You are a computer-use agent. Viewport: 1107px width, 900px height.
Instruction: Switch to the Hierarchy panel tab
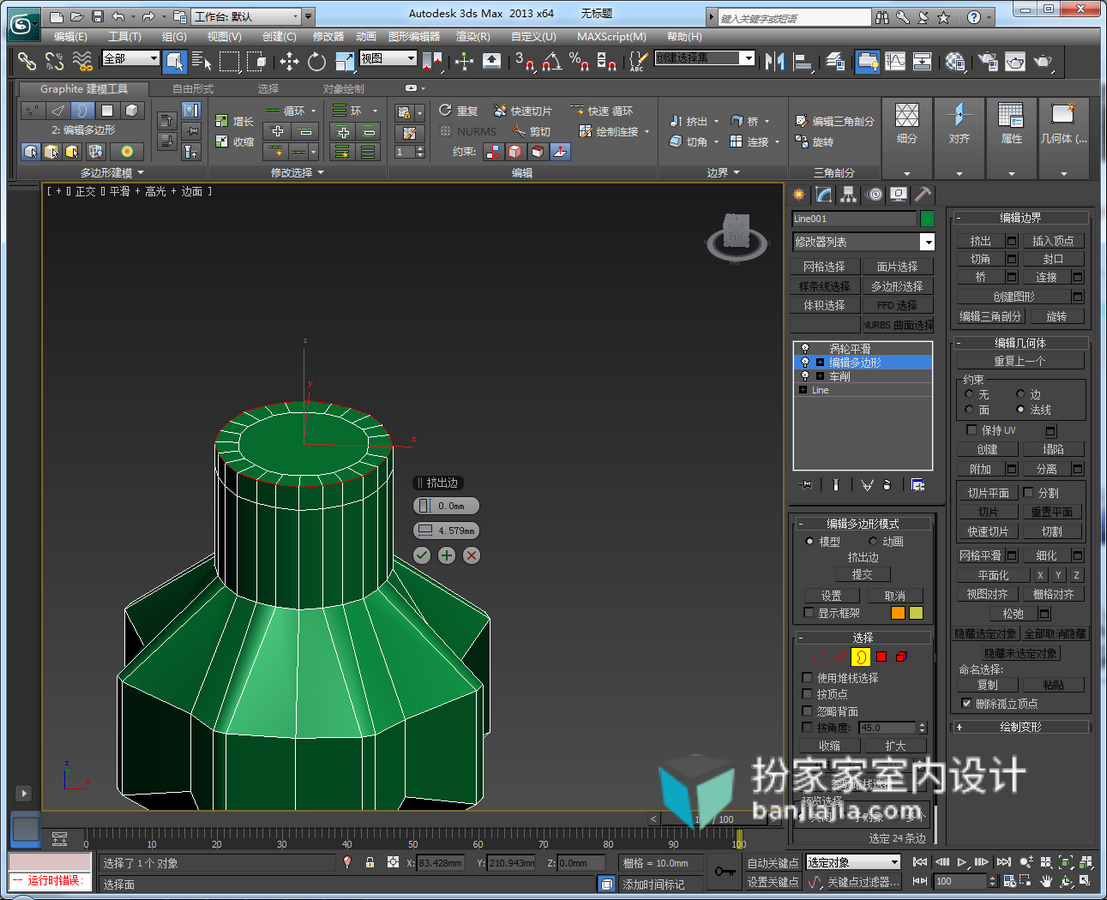[x=849, y=194]
